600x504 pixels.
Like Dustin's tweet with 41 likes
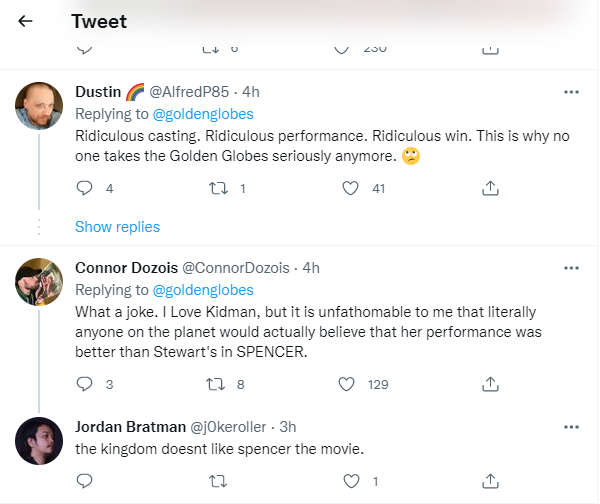coord(350,187)
